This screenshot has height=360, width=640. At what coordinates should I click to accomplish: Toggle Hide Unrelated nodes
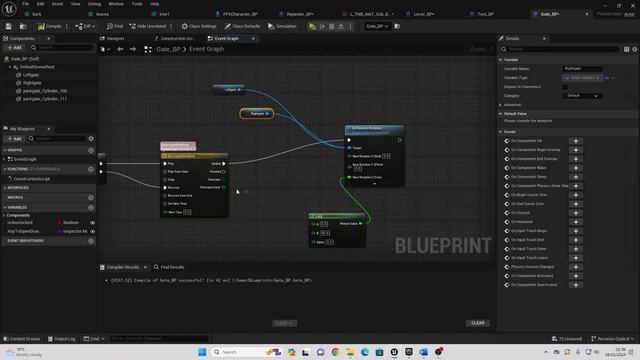(147, 26)
